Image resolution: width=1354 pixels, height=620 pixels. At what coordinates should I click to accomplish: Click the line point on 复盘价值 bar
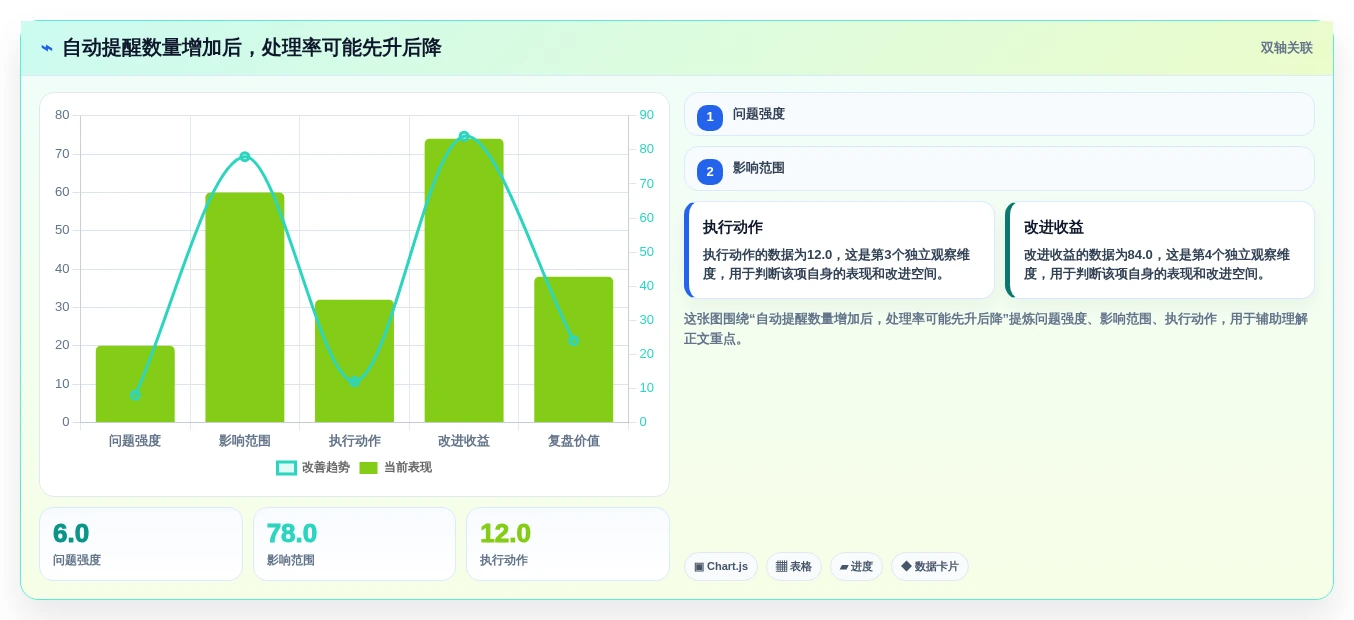(574, 340)
